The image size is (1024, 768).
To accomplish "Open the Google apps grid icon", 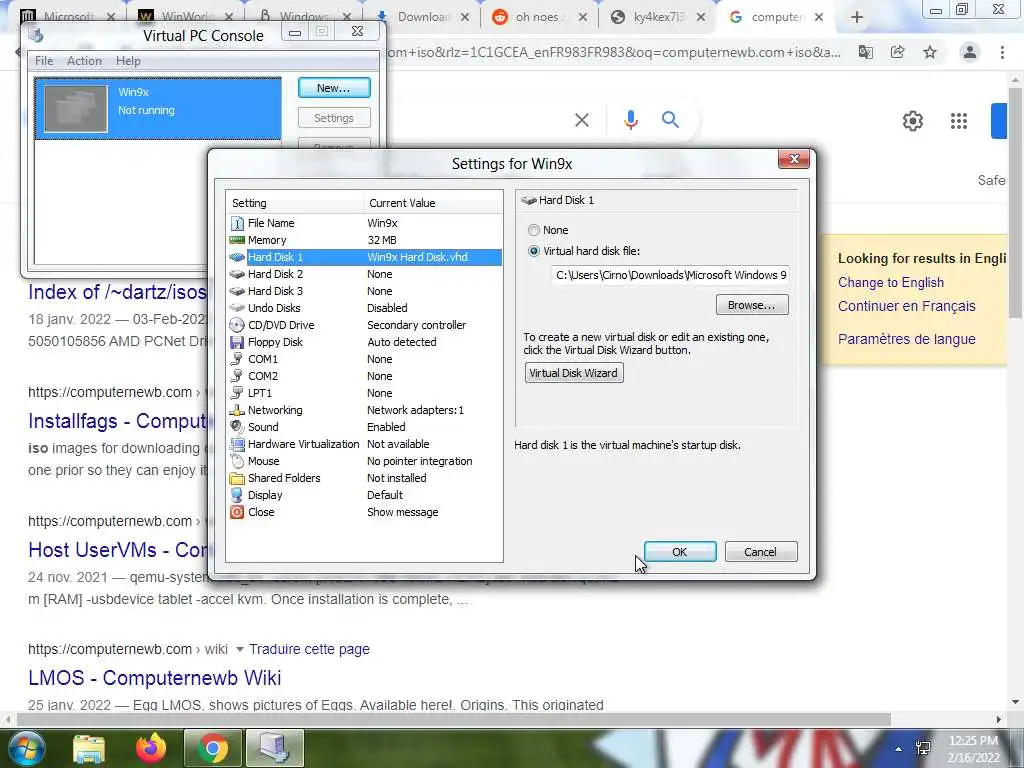I will (959, 121).
